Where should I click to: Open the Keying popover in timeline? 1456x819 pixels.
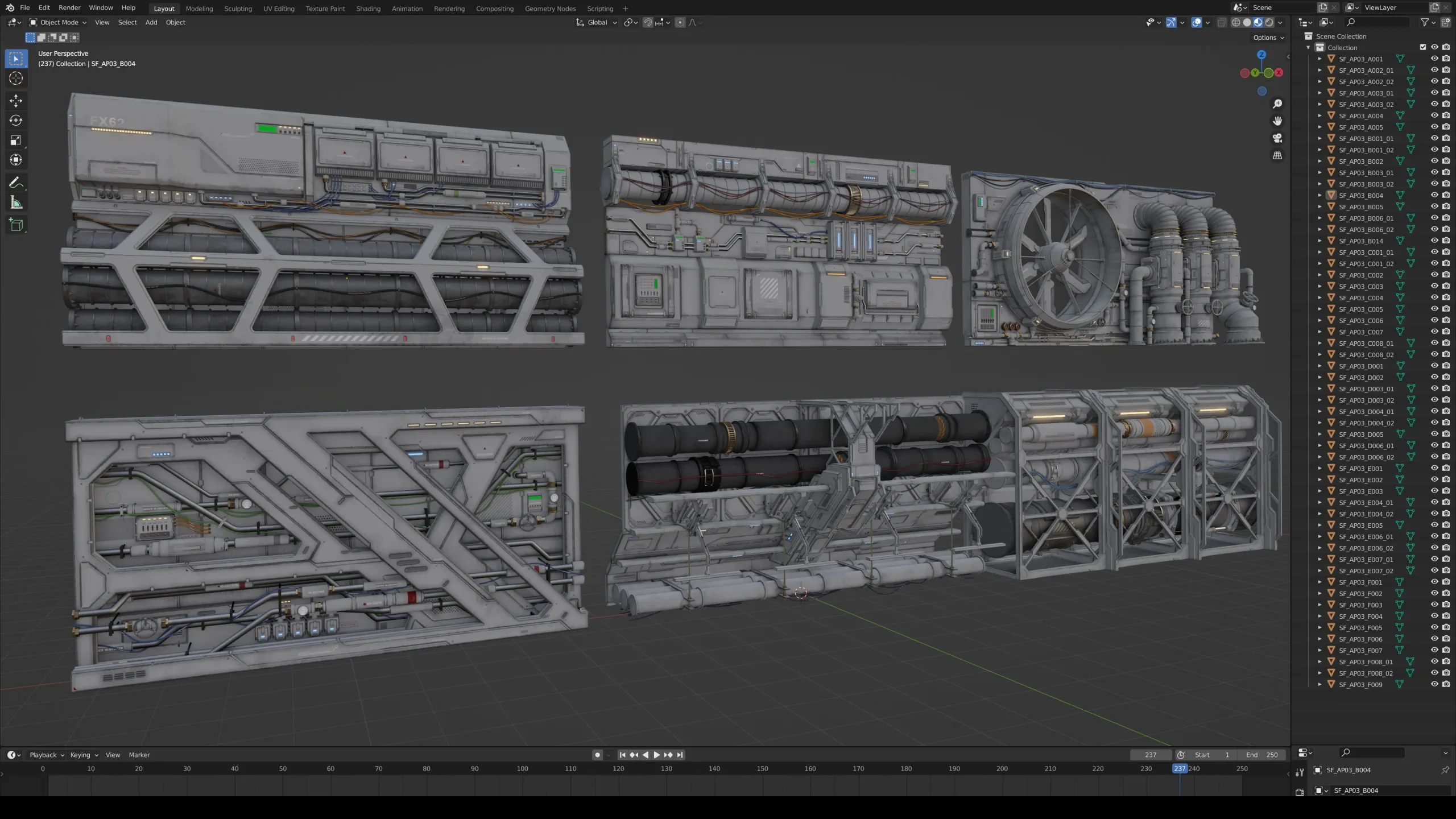click(84, 755)
